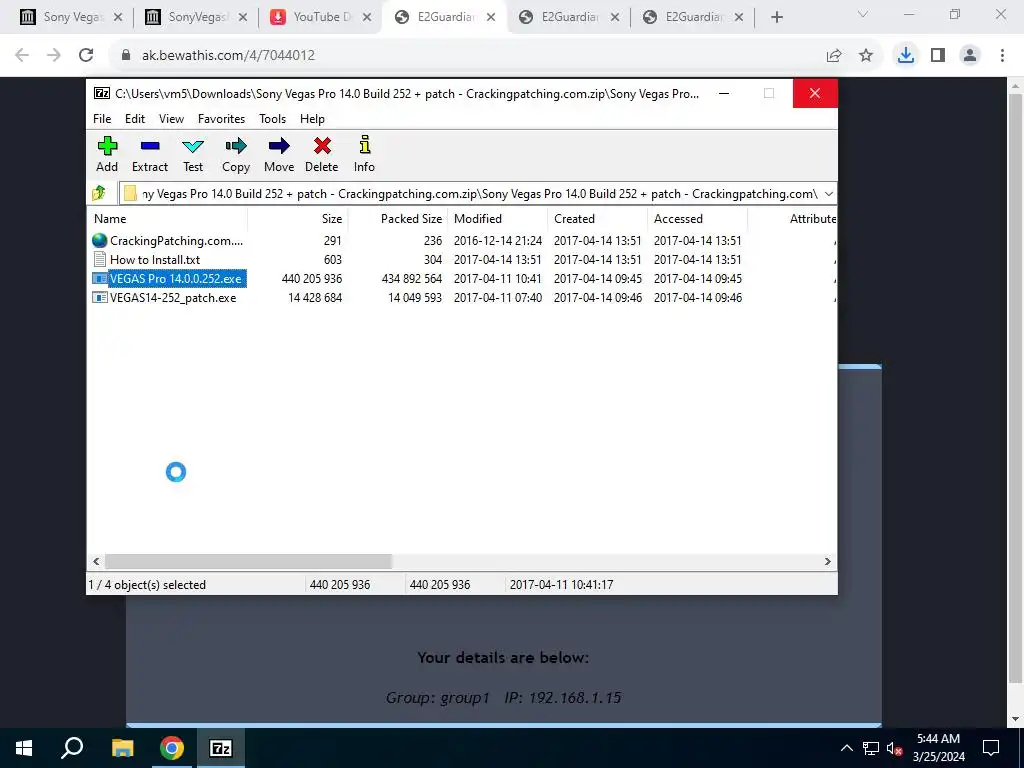The height and width of the screenshot is (768, 1024).
Task: Open the View menu
Action: [x=171, y=119]
